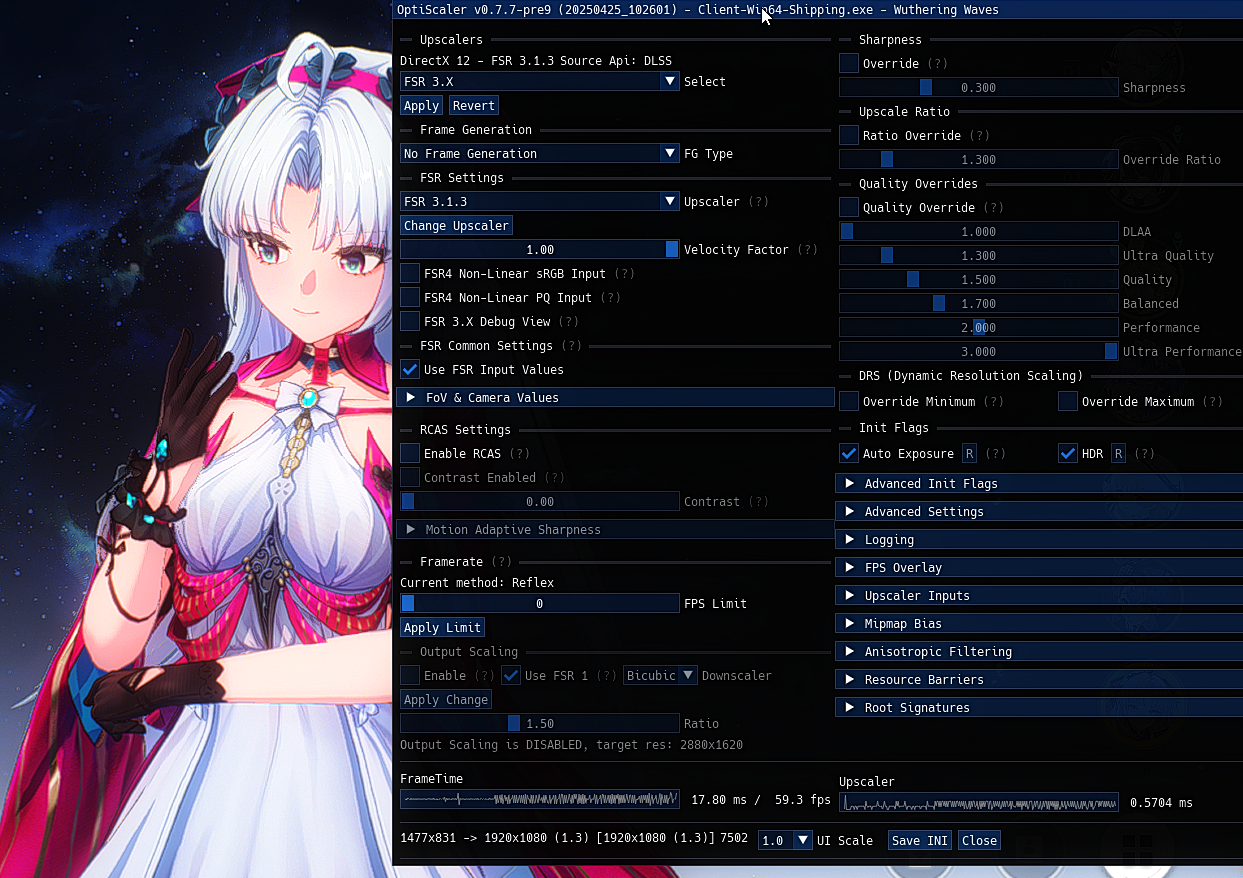This screenshot has width=1243, height=878.
Task: Expand Root Signatures section
Action: (1039, 707)
